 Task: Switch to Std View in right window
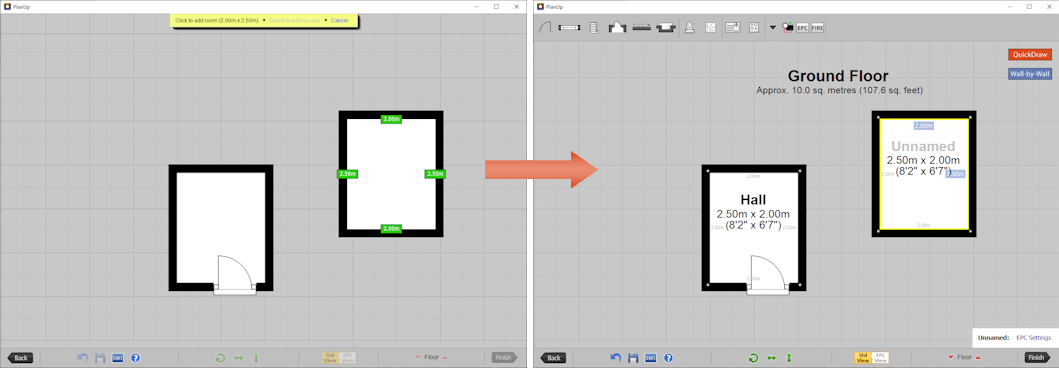(862, 358)
